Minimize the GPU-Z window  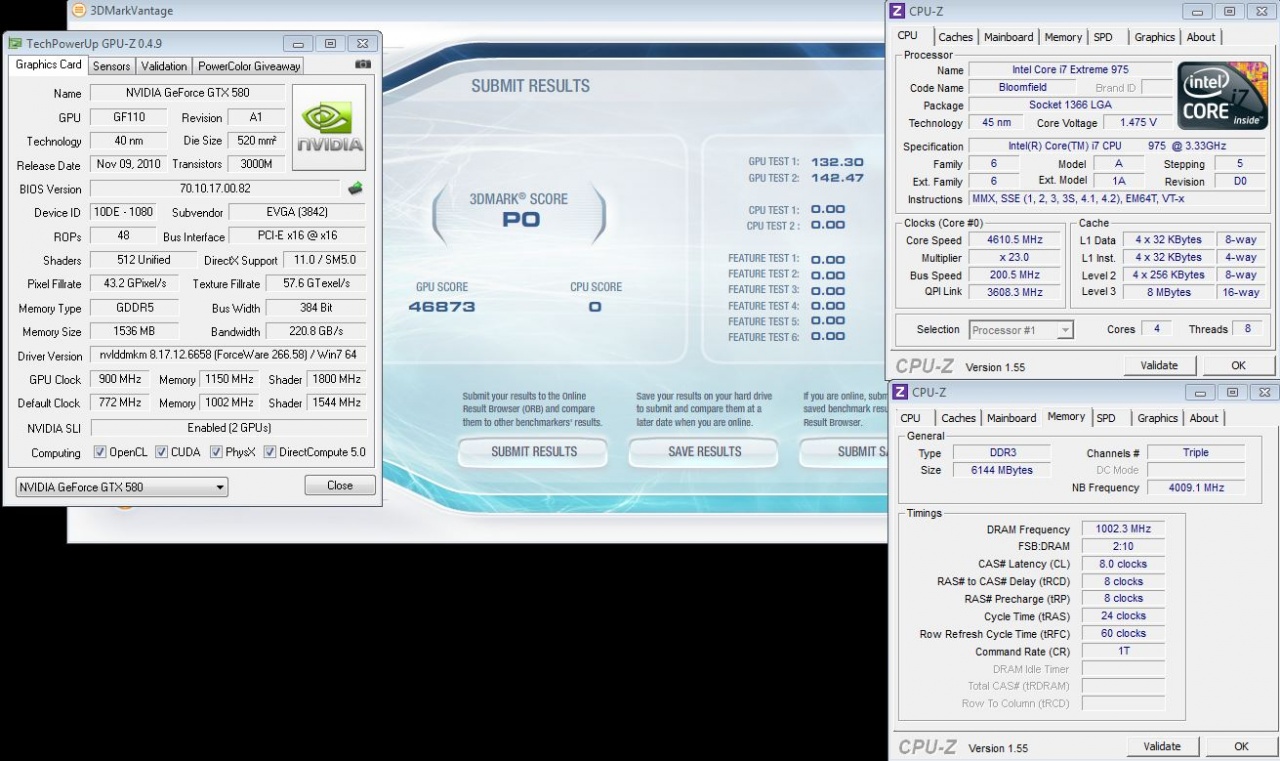click(x=298, y=44)
